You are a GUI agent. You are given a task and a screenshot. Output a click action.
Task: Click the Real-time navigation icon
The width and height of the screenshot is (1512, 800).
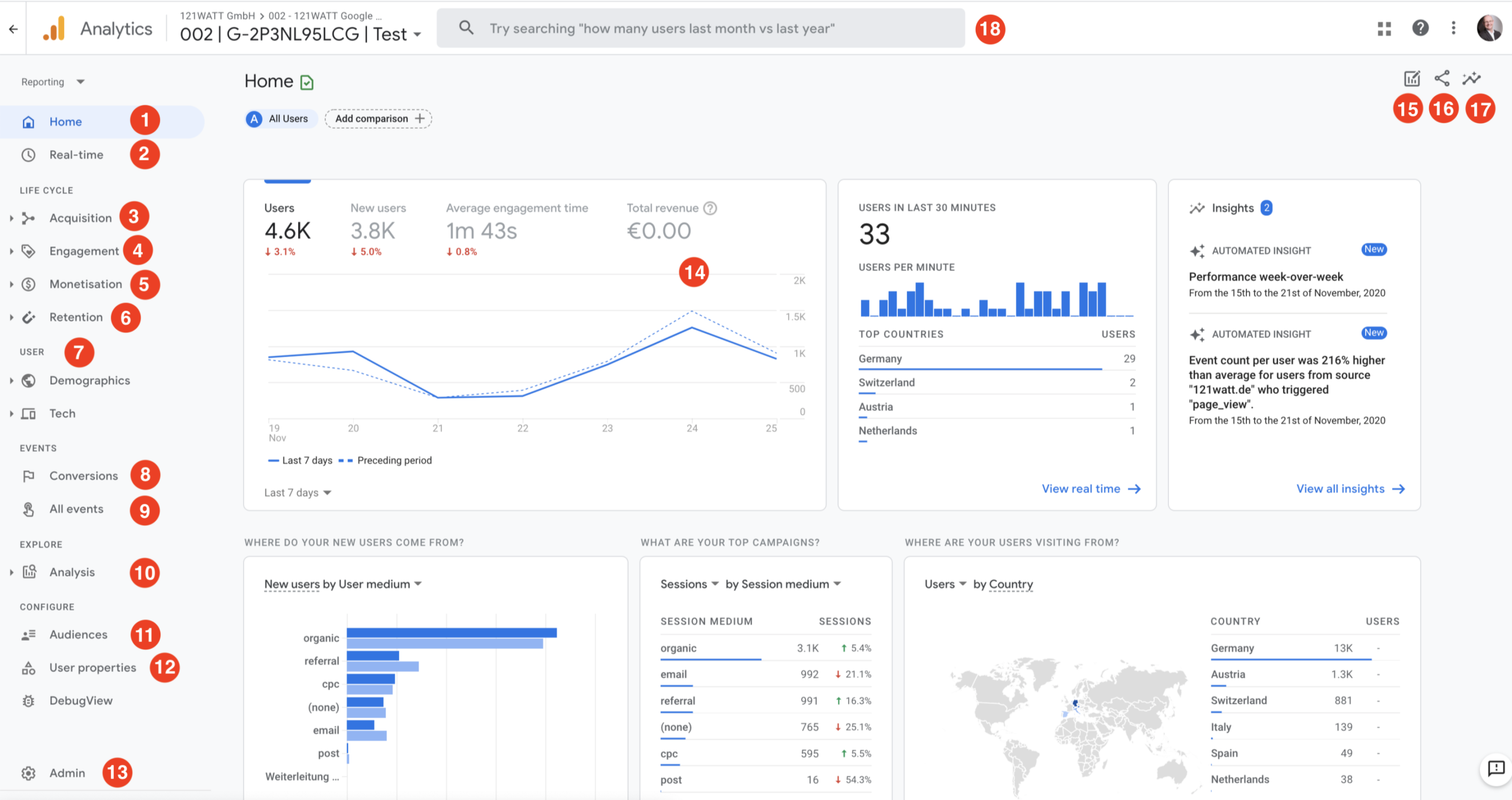pos(29,154)
